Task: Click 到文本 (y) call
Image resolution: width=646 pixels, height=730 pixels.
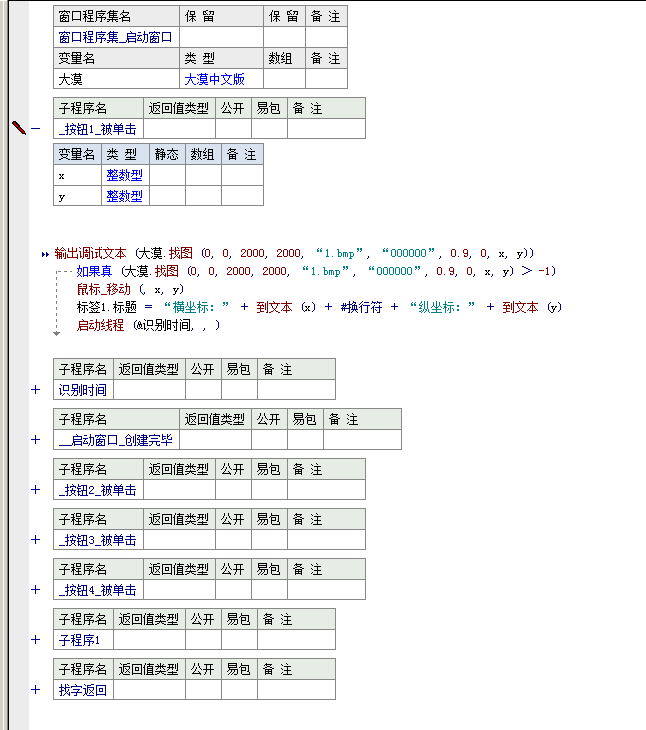Action: tap(532, 307)
